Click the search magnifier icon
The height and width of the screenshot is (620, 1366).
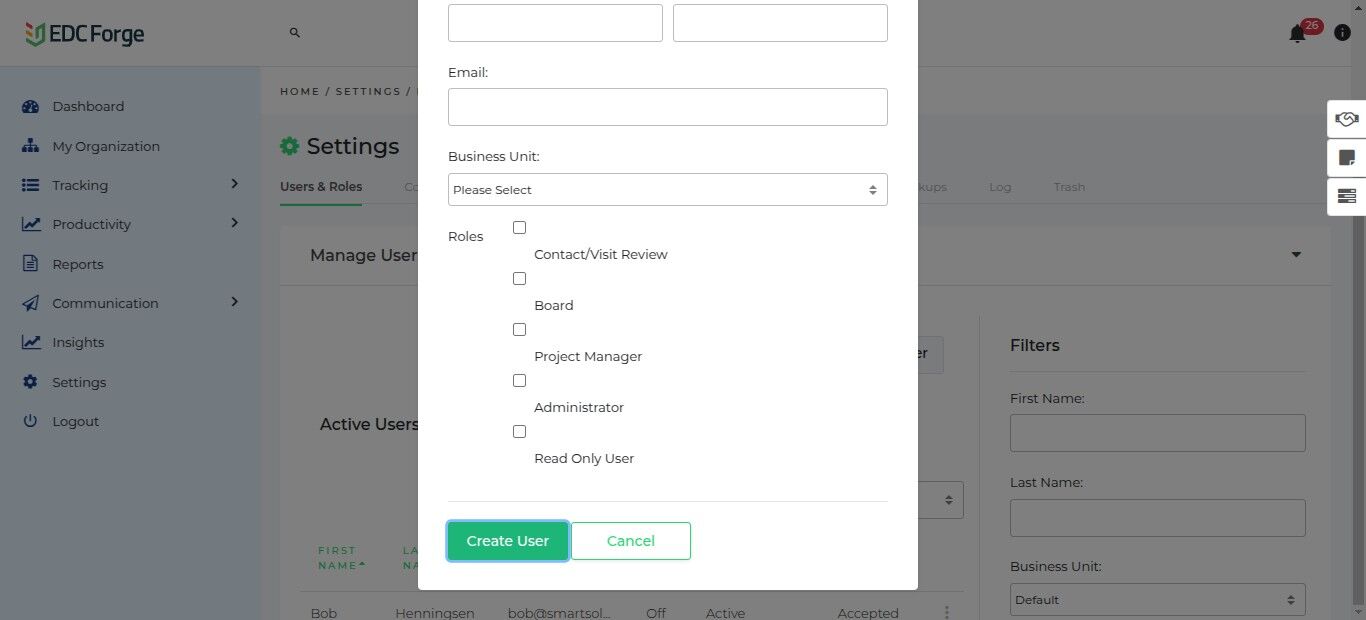coord(295,33)
